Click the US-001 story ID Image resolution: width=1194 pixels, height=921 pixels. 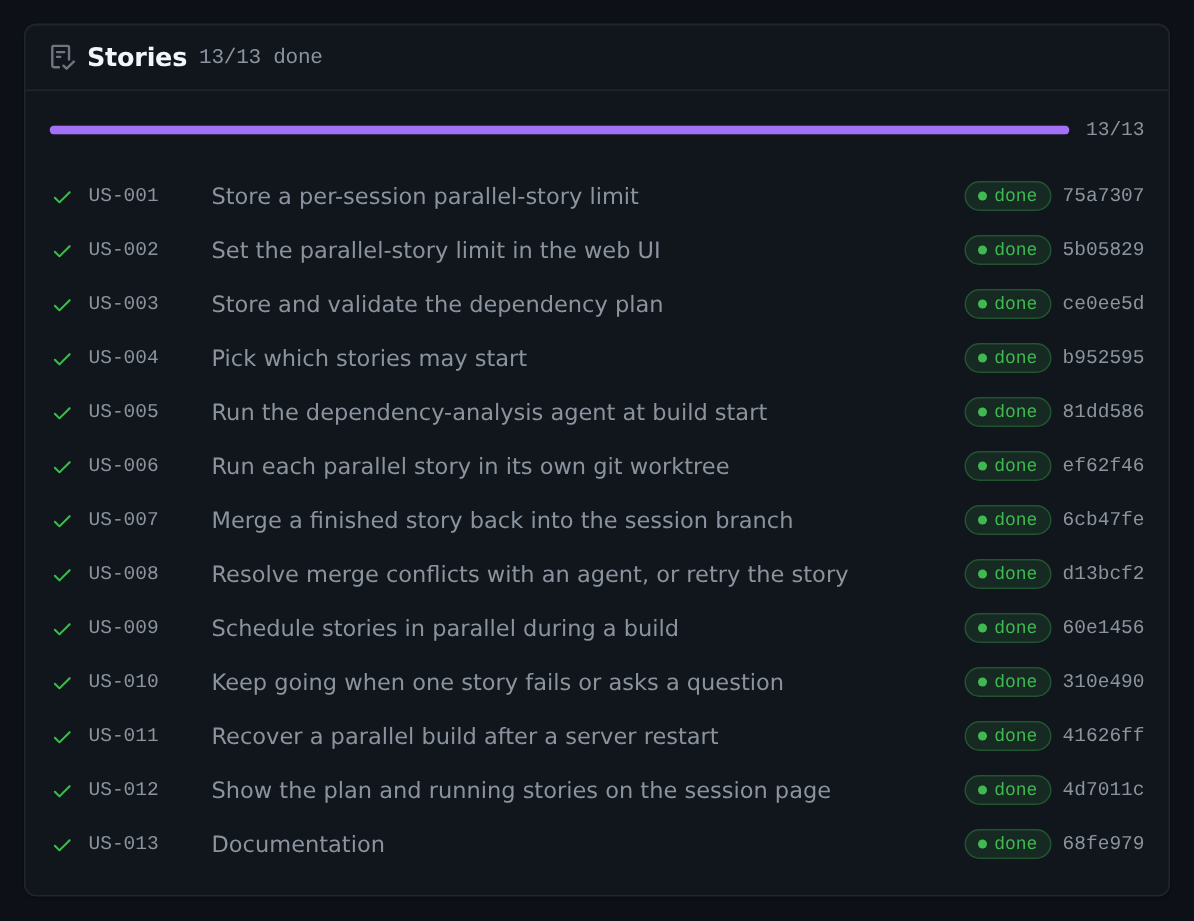[123, 196]
